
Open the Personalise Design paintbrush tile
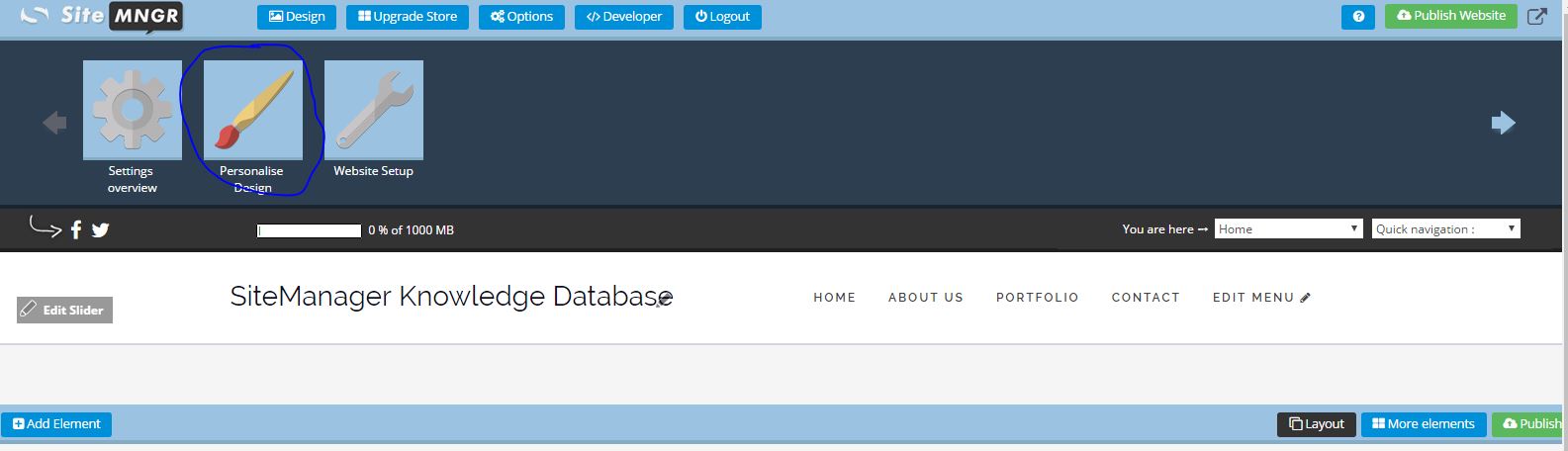[x=253, y=110]
